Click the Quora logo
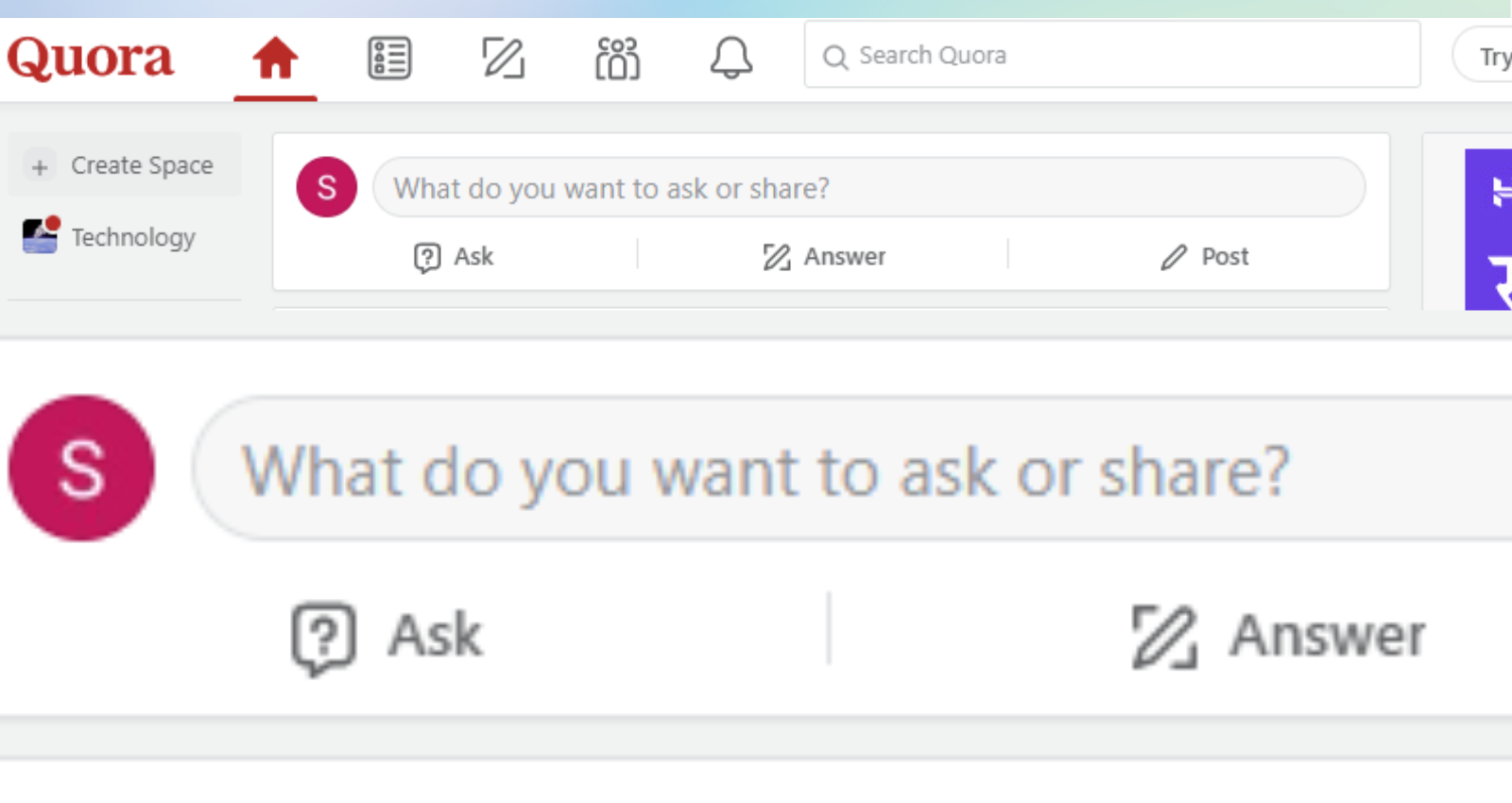The height and width of the screenshot is (803, 1512). click(x=91, y=57)
